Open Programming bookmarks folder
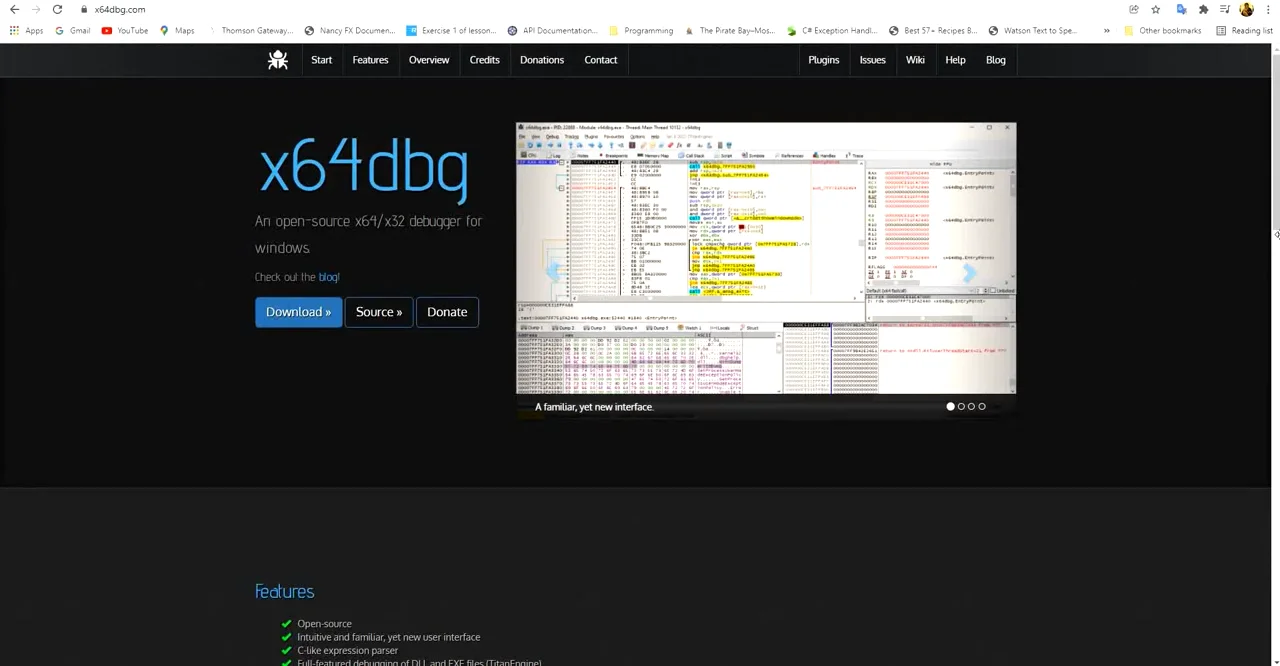Viewport: 1280px width, 666px height. [641, 31]
